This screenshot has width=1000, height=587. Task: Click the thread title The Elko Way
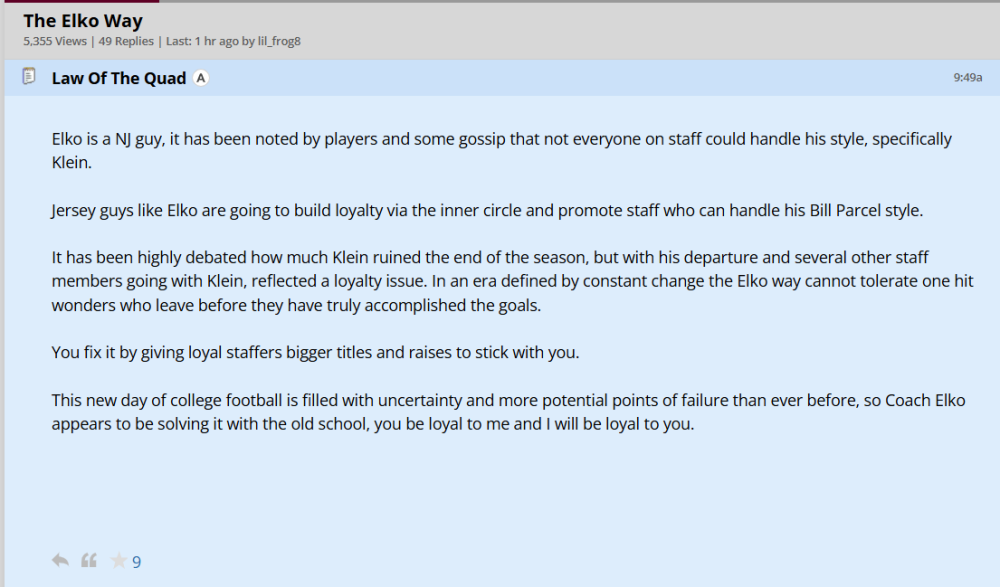[x=83, y=21]
